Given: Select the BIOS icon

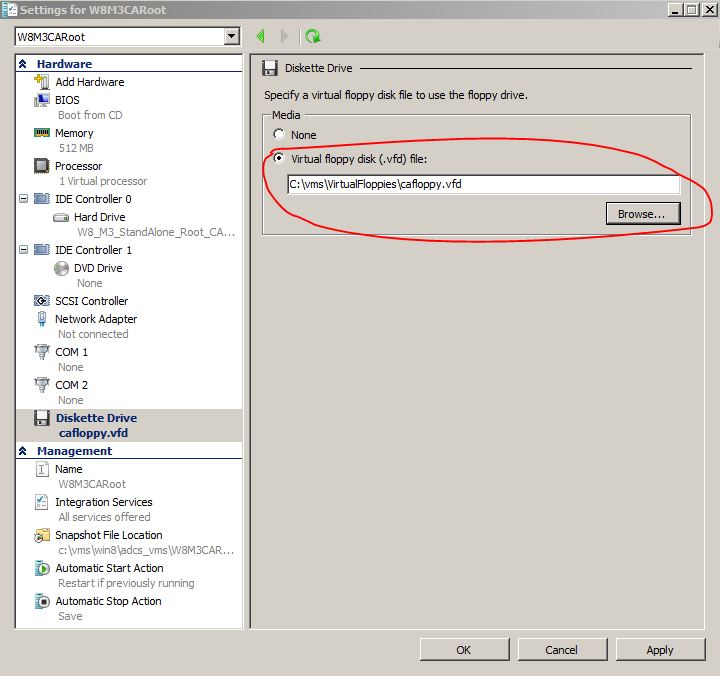Looking at the screenshot, I should [41, 100].
